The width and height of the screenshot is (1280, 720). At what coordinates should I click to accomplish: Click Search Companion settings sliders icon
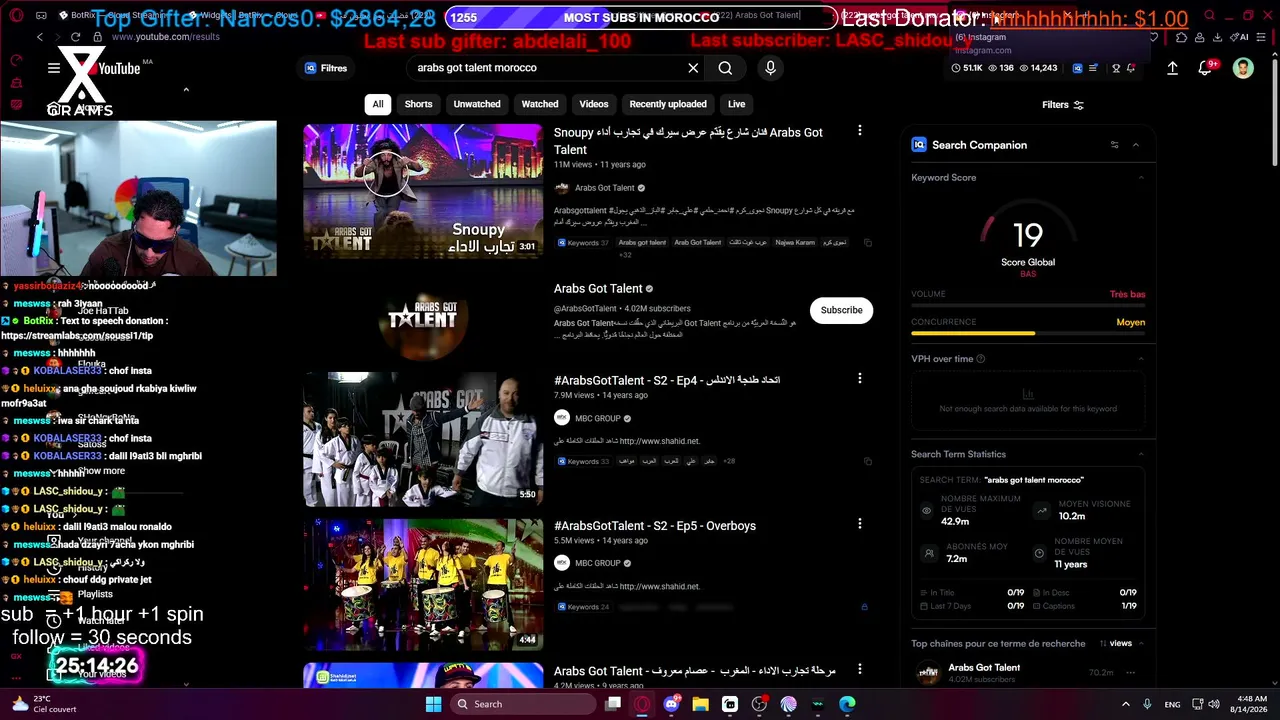pos(1114,145)
